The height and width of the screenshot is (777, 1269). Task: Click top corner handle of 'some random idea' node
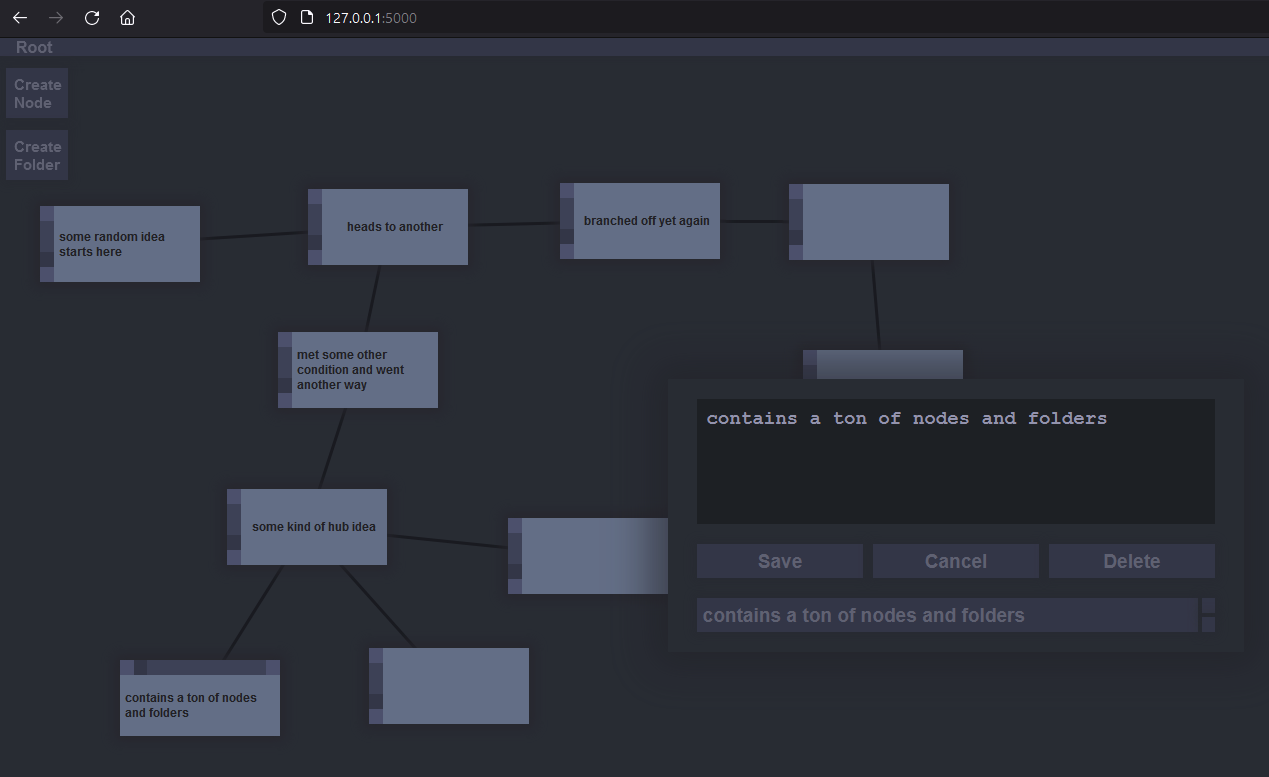coord(47,213)
